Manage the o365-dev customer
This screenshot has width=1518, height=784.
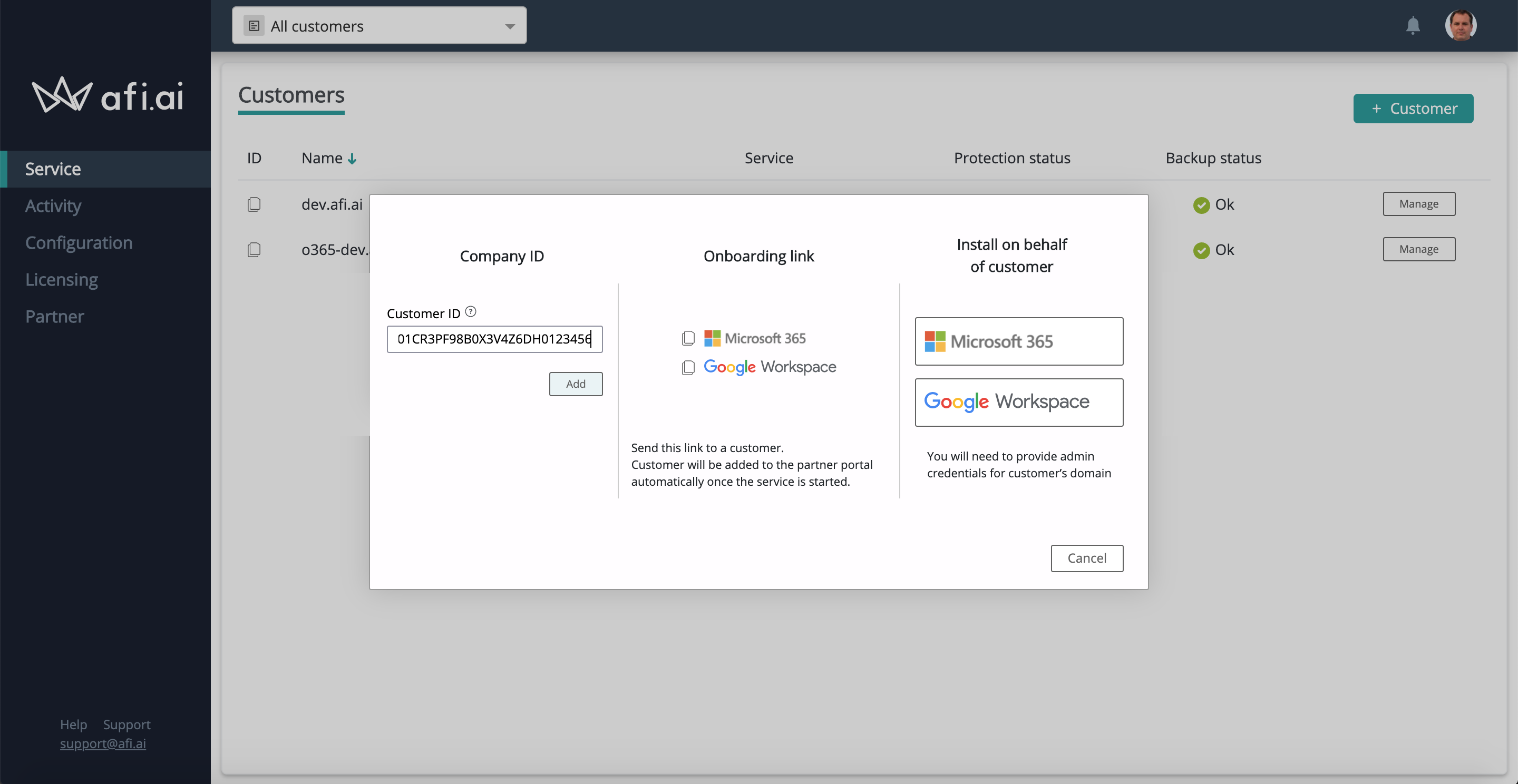(1418, 249)
